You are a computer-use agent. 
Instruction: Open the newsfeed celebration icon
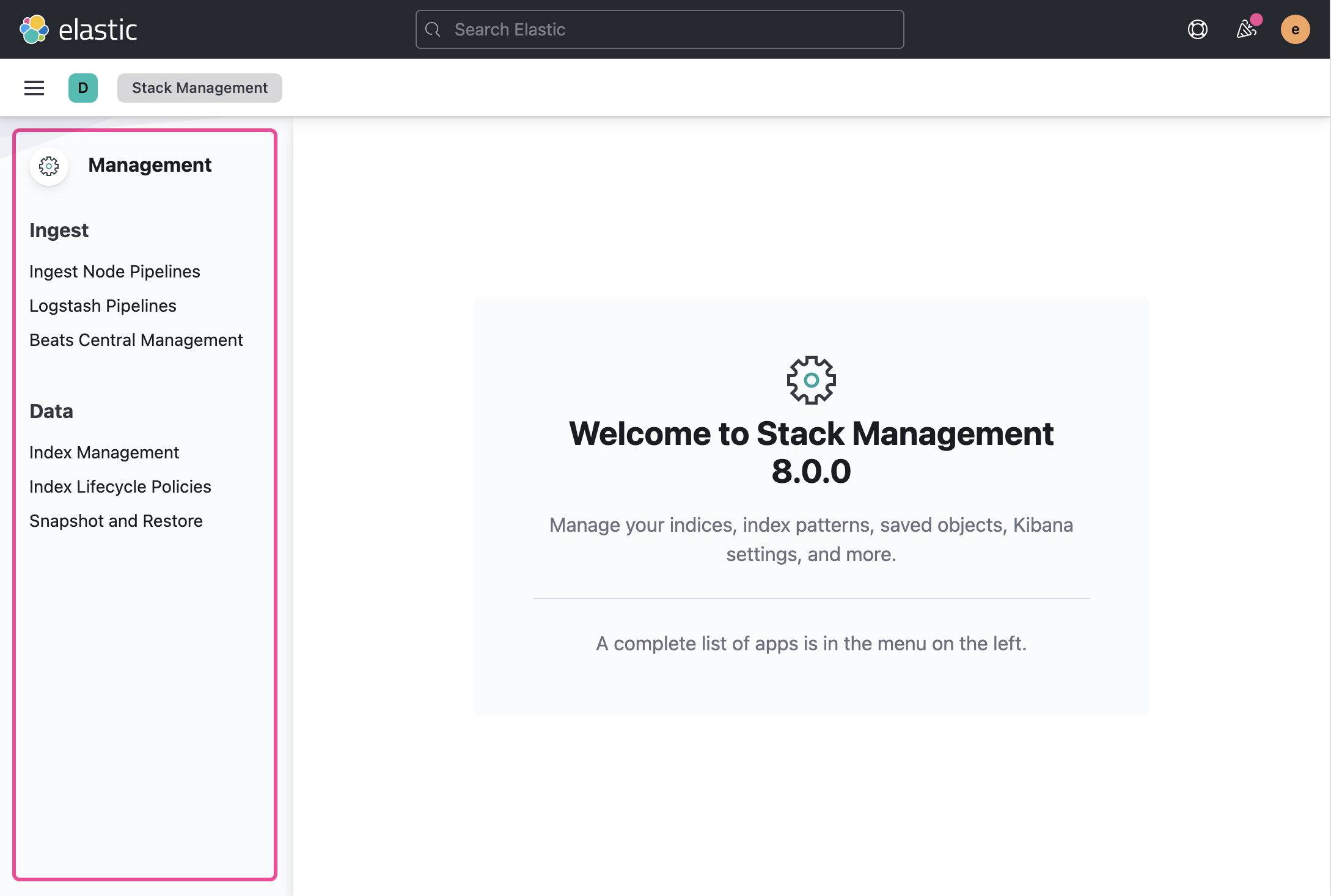point(1246,29)
